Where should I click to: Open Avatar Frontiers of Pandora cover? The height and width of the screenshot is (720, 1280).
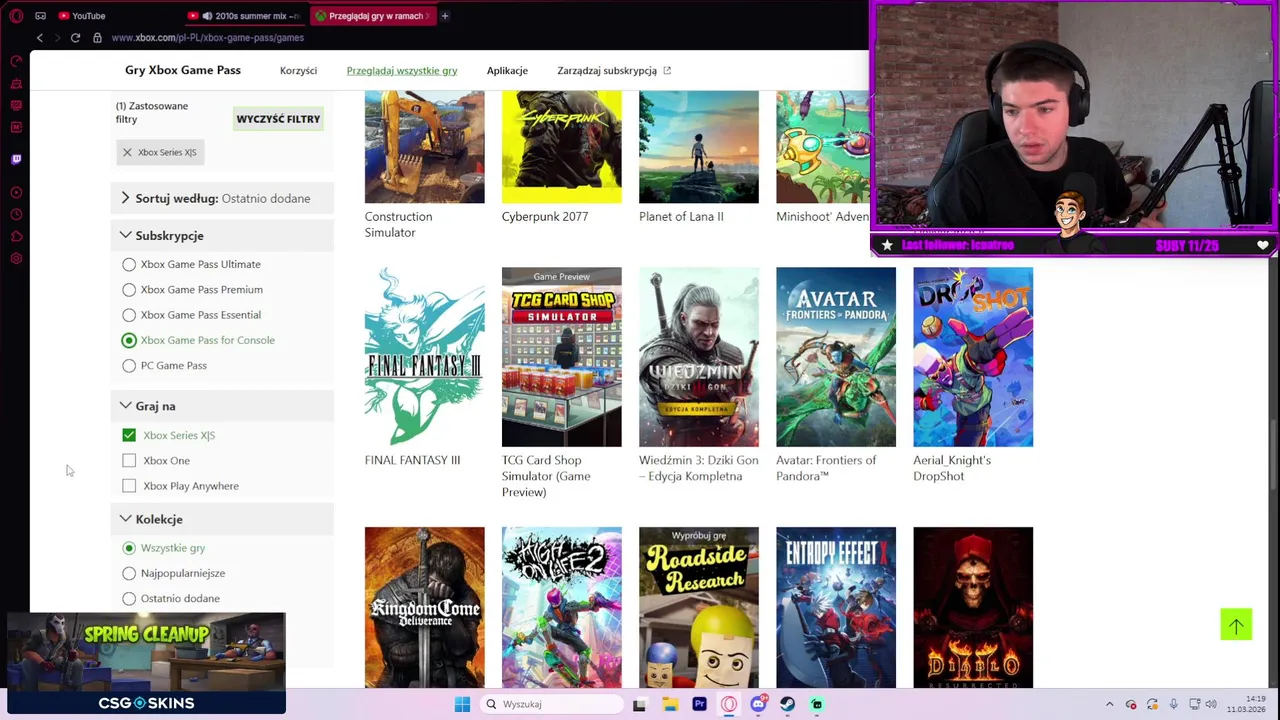836,357
